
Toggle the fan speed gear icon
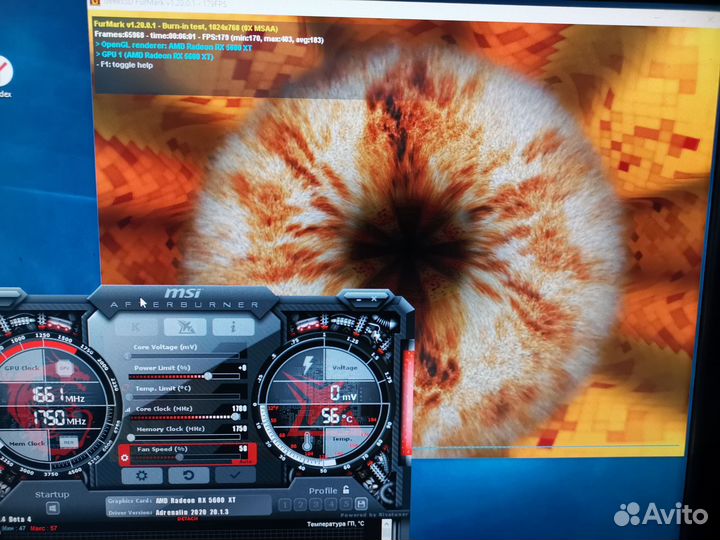click(125, 458)
